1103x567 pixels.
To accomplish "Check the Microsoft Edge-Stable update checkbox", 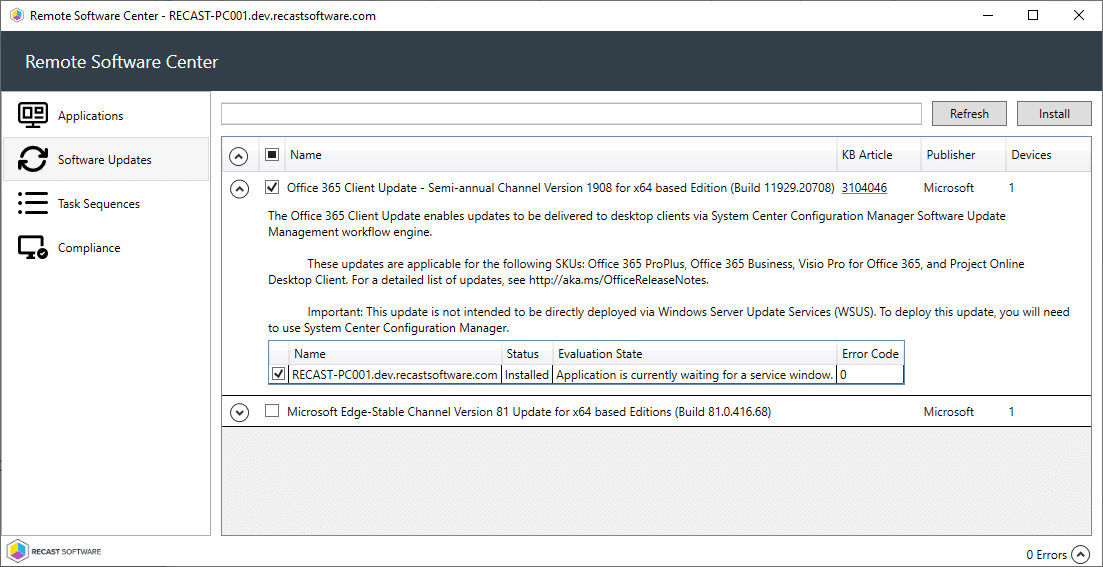I will (x=272, y=411).
